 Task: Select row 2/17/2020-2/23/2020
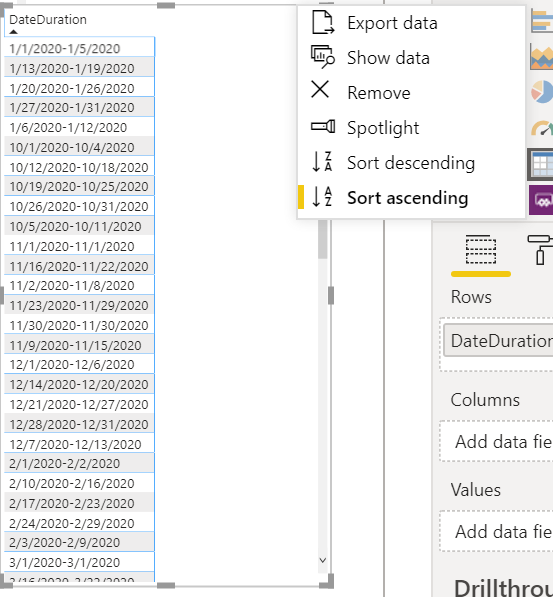79,503
